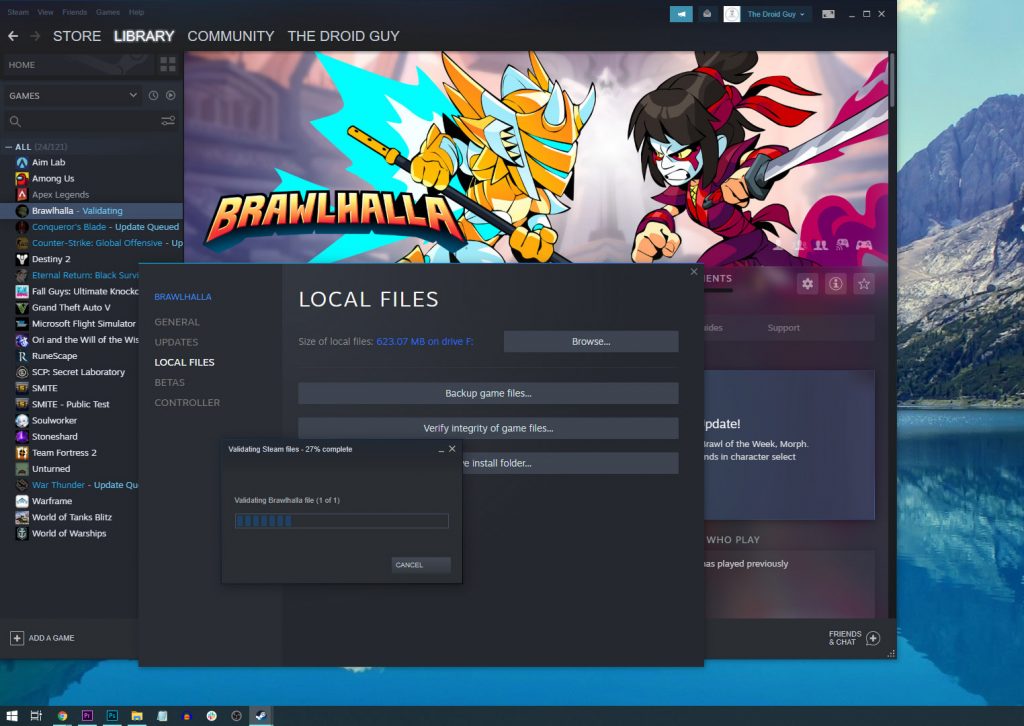The width and height of the screenshot is (1024, 726).
Task: Switch to Betas properties section
Action: [170, 383]
